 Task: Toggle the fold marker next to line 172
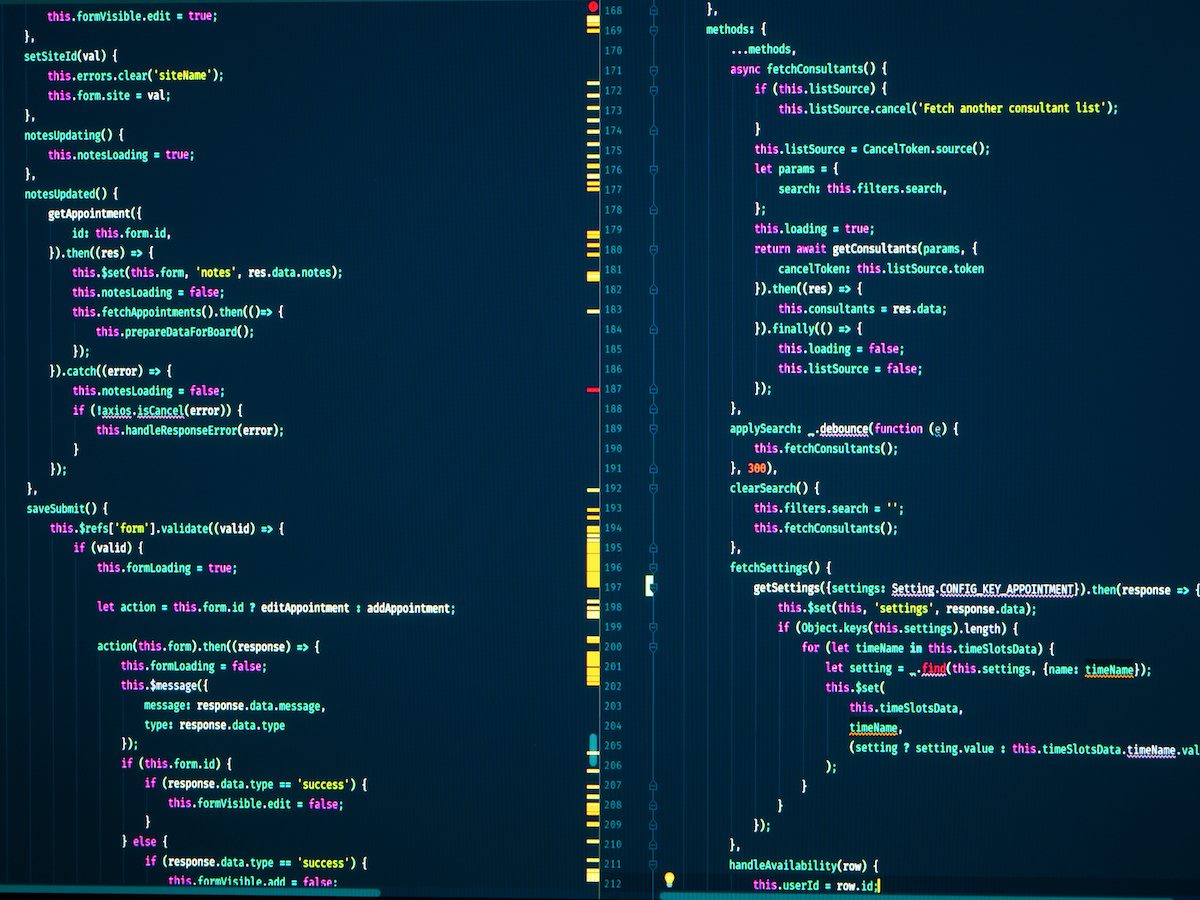(x=655, y=90)
